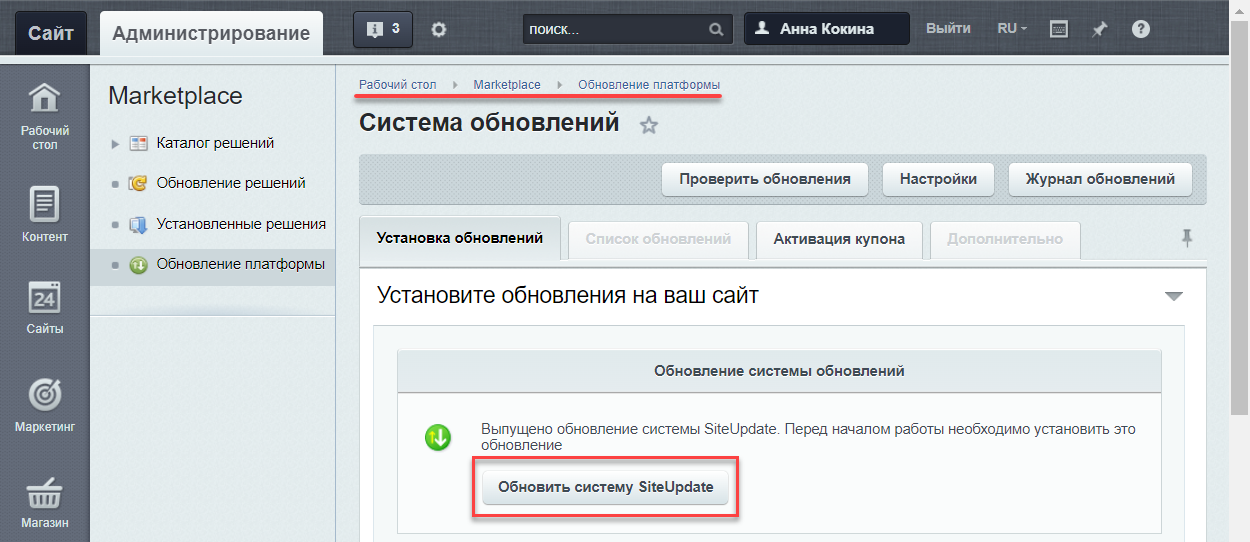Screen dimensions: 1250x542
Task: Select the Список обновлений tab
Action: click(658, 240)
